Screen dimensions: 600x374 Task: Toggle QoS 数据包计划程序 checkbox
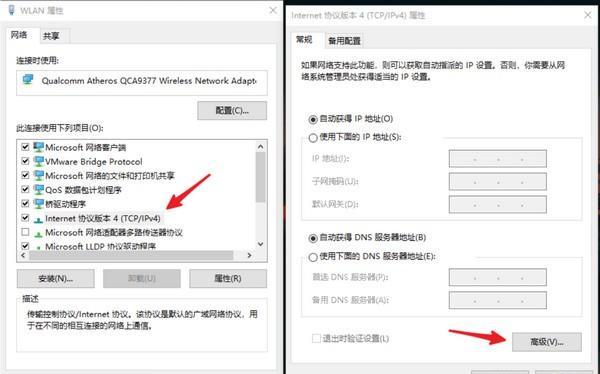pos(25,189)
